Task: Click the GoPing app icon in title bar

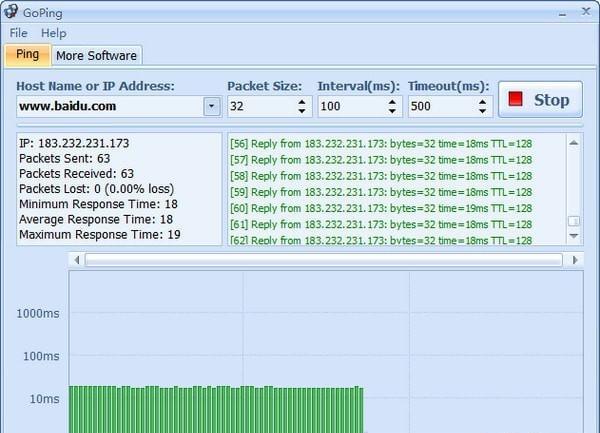Action: coord(11,11)
